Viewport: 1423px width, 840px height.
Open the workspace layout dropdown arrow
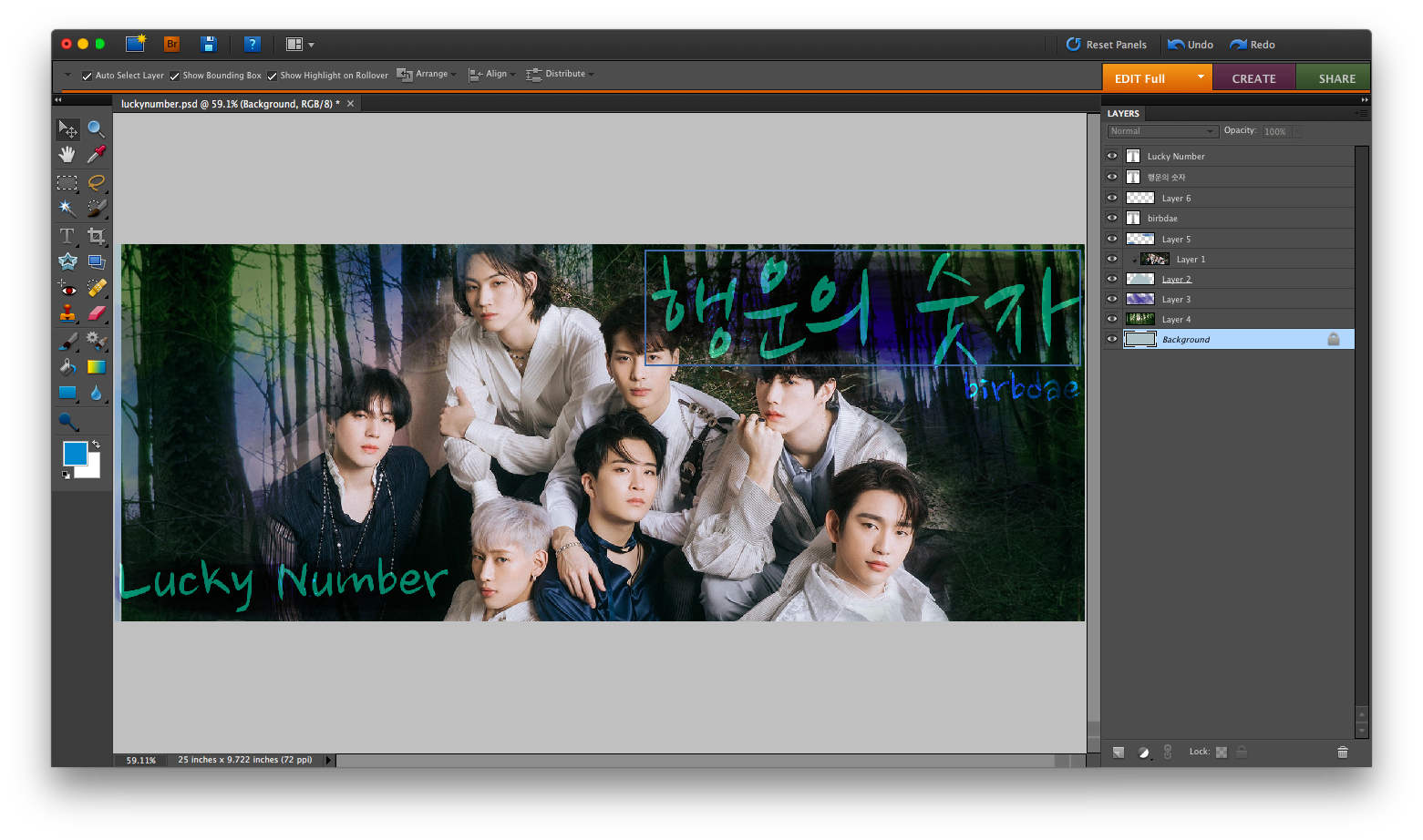tap(311, 45)
